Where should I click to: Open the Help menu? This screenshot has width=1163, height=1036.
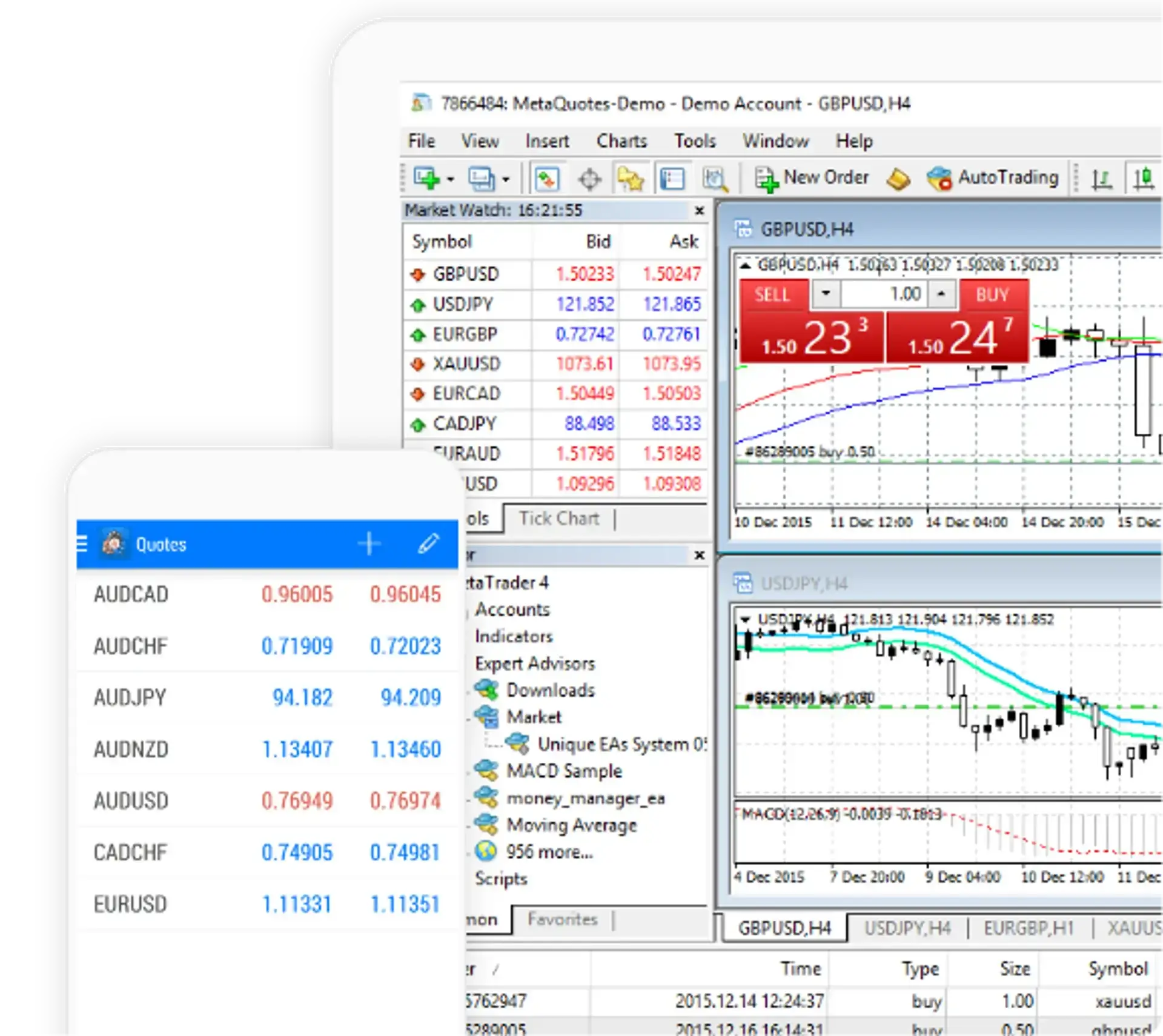point(854,141)
